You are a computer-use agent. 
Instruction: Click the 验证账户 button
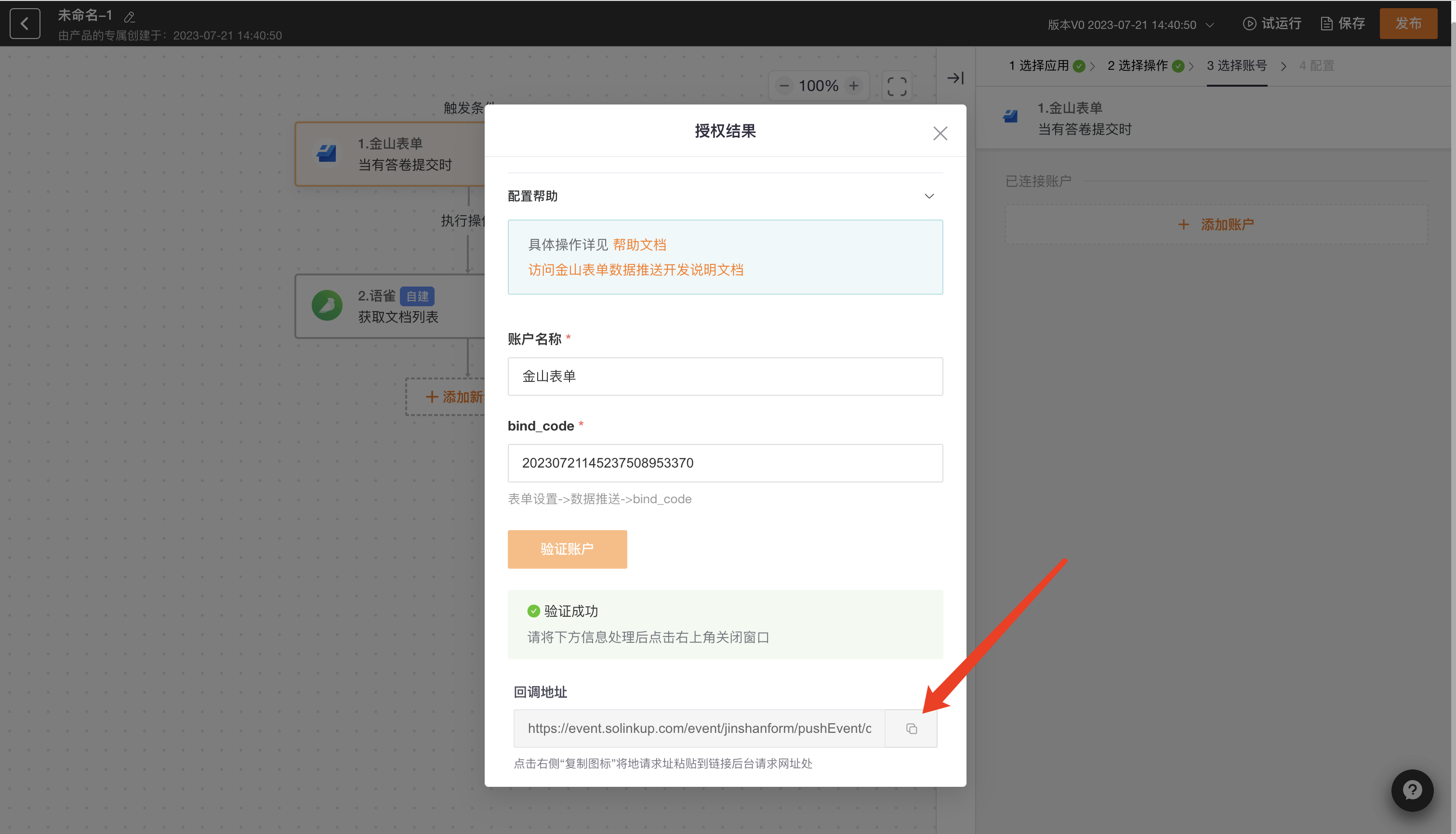567,549
